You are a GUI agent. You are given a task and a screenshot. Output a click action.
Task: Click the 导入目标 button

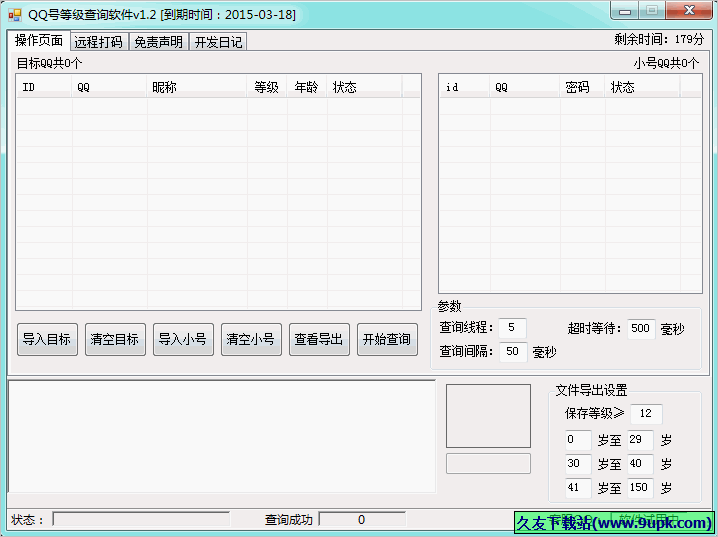[47, 339]
